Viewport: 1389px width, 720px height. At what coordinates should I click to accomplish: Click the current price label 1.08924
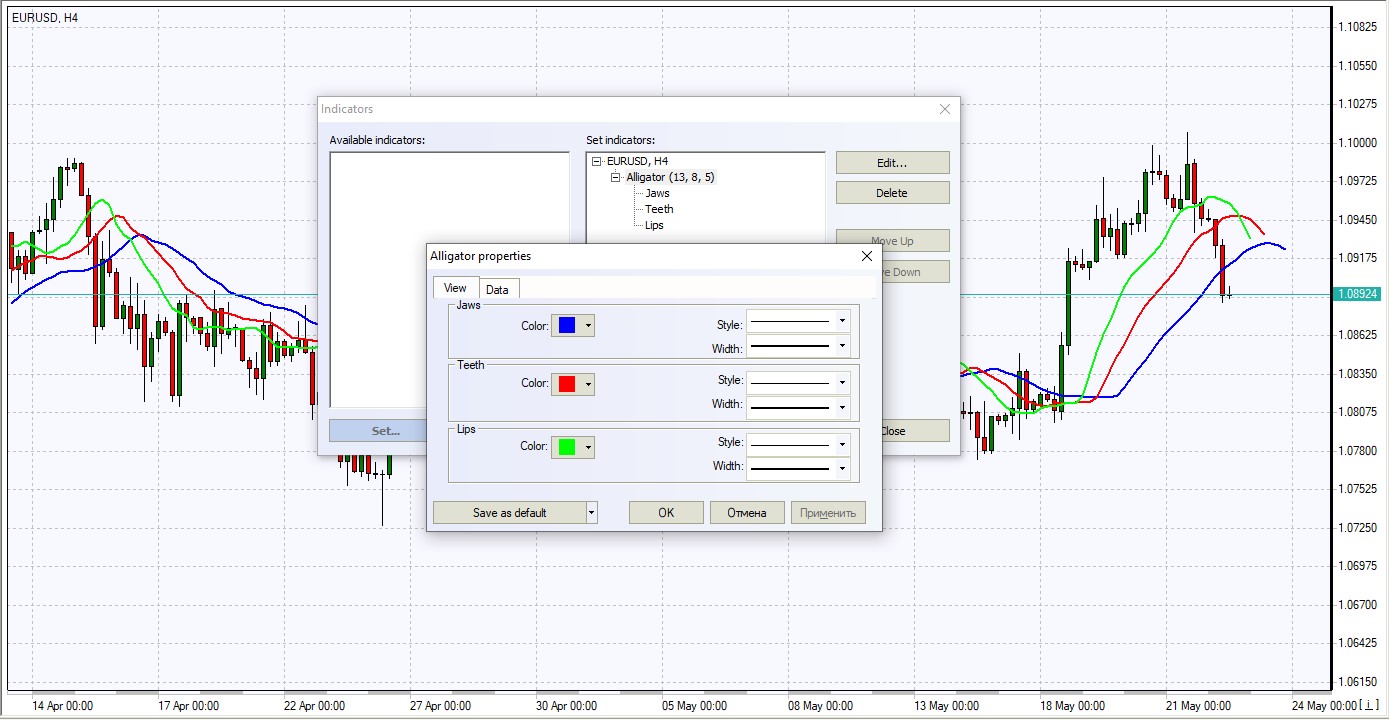tap(1358, 295)
